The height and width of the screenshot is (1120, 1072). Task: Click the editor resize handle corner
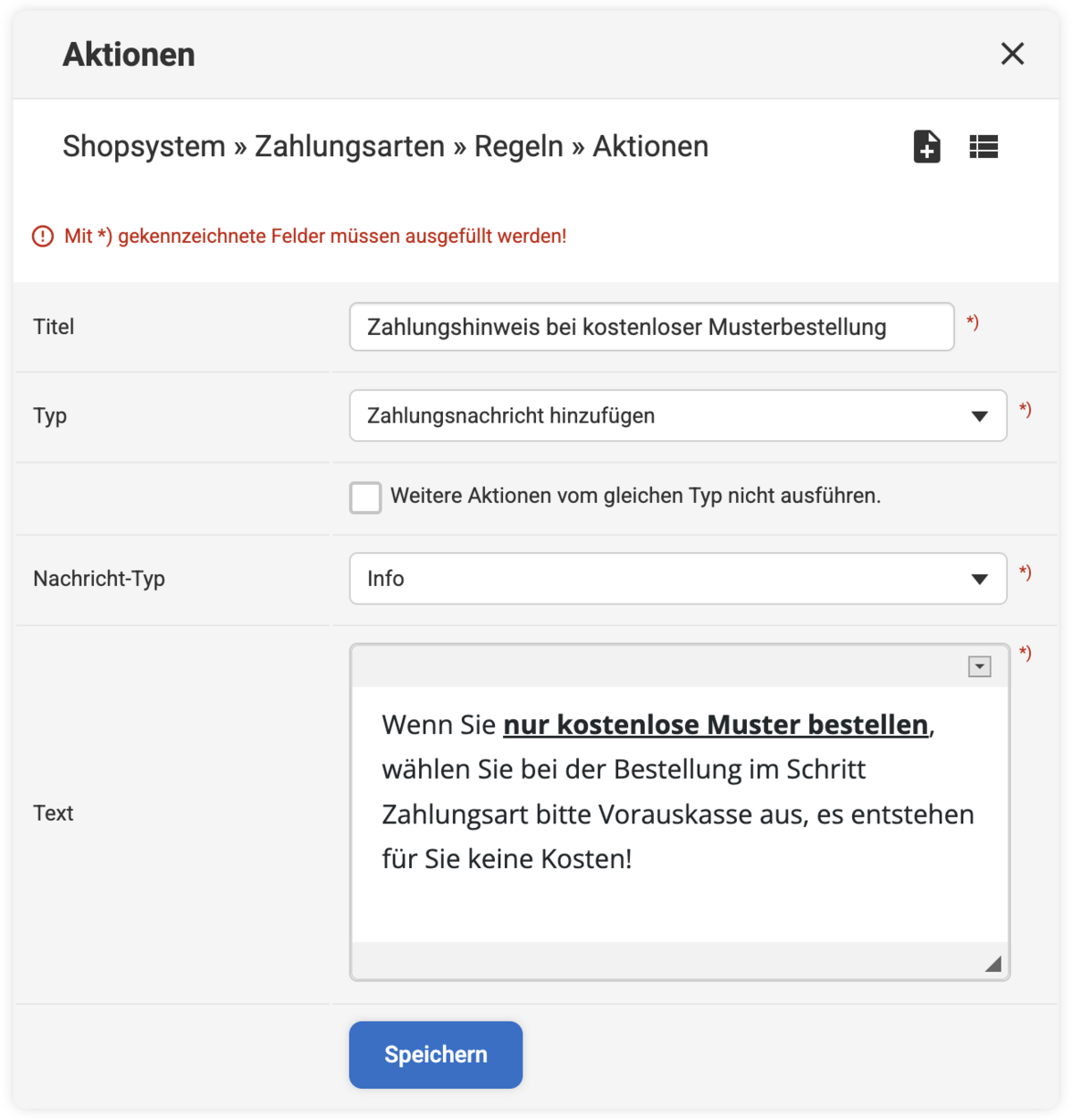(x=993, y=964)
